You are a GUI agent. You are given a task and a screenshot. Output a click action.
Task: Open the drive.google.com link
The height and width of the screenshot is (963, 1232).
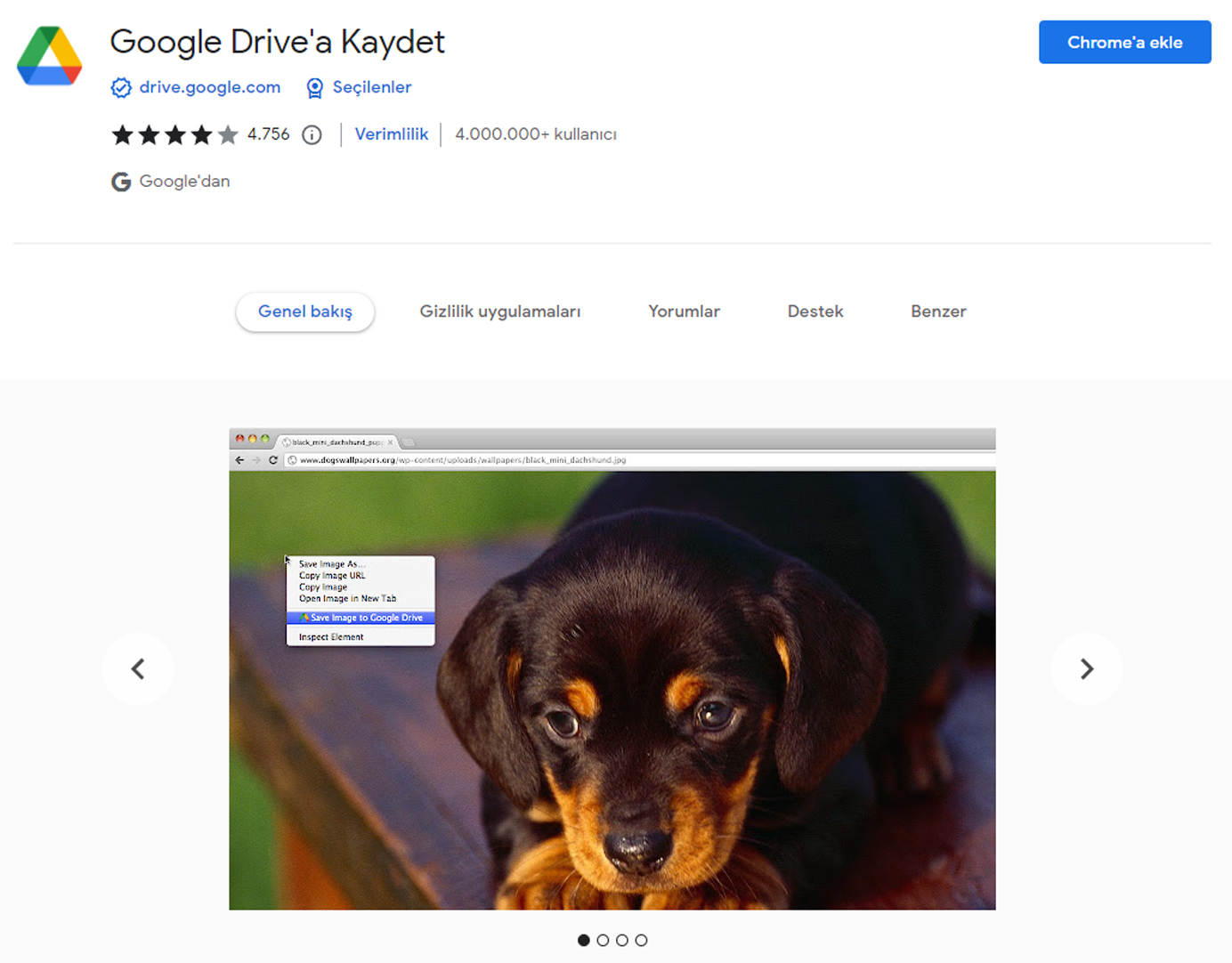pos(209,87)
